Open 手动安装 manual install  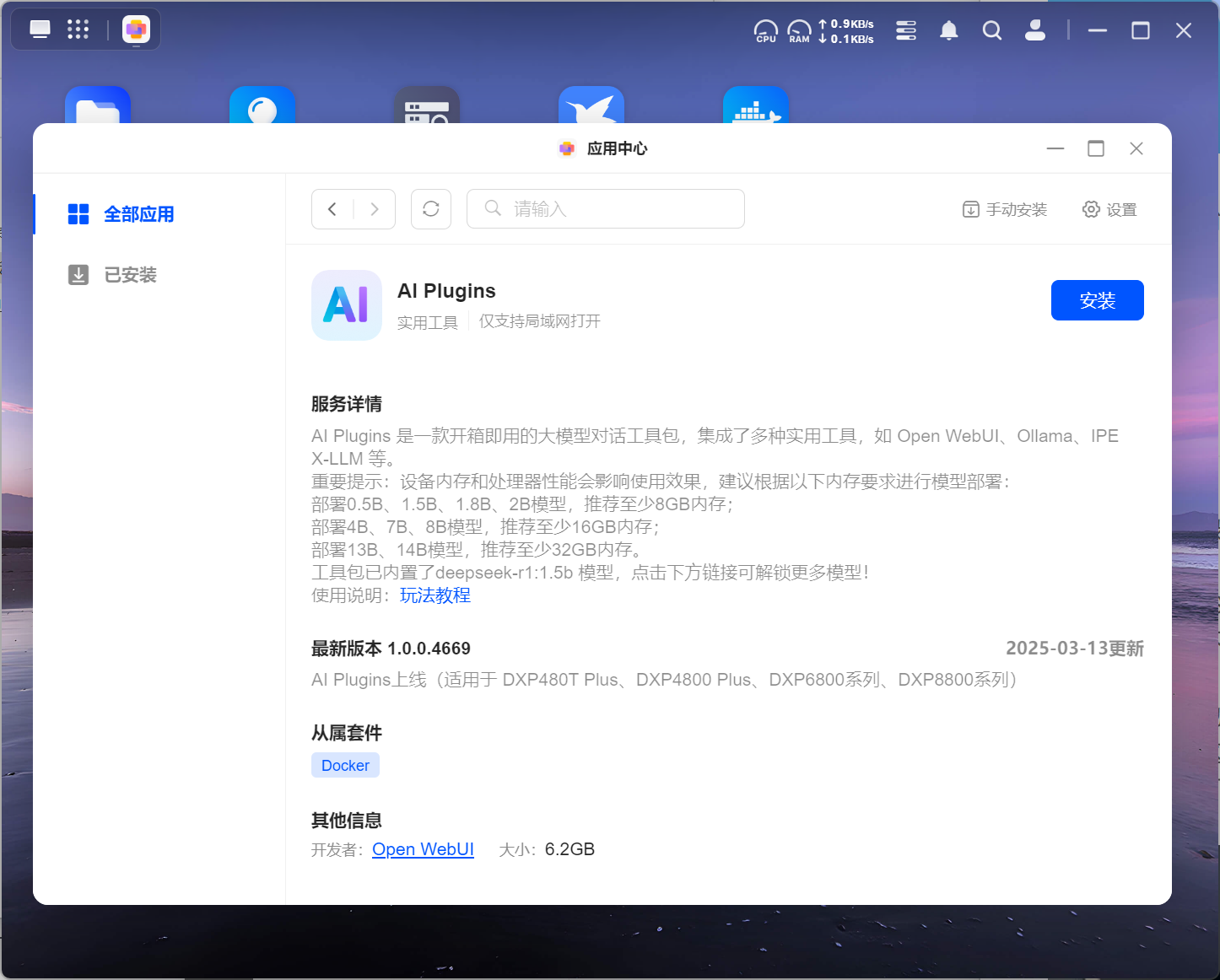[1005, 209]
